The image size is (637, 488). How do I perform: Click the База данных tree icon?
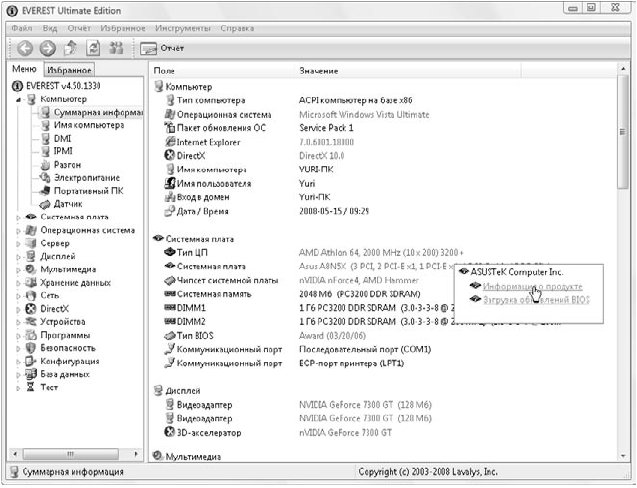[31, 374]
